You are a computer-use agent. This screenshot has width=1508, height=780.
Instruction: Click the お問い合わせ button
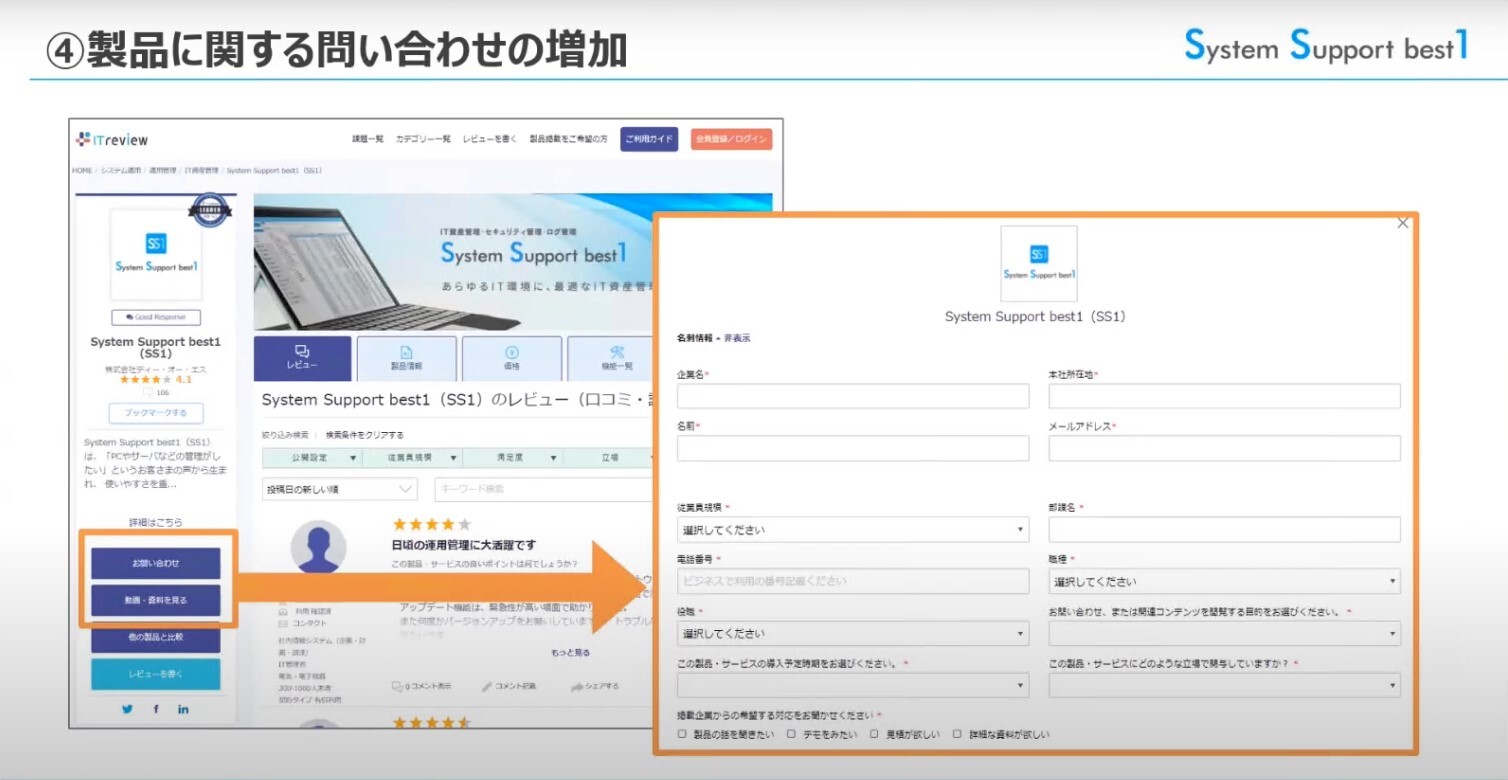tap(156, 563)
